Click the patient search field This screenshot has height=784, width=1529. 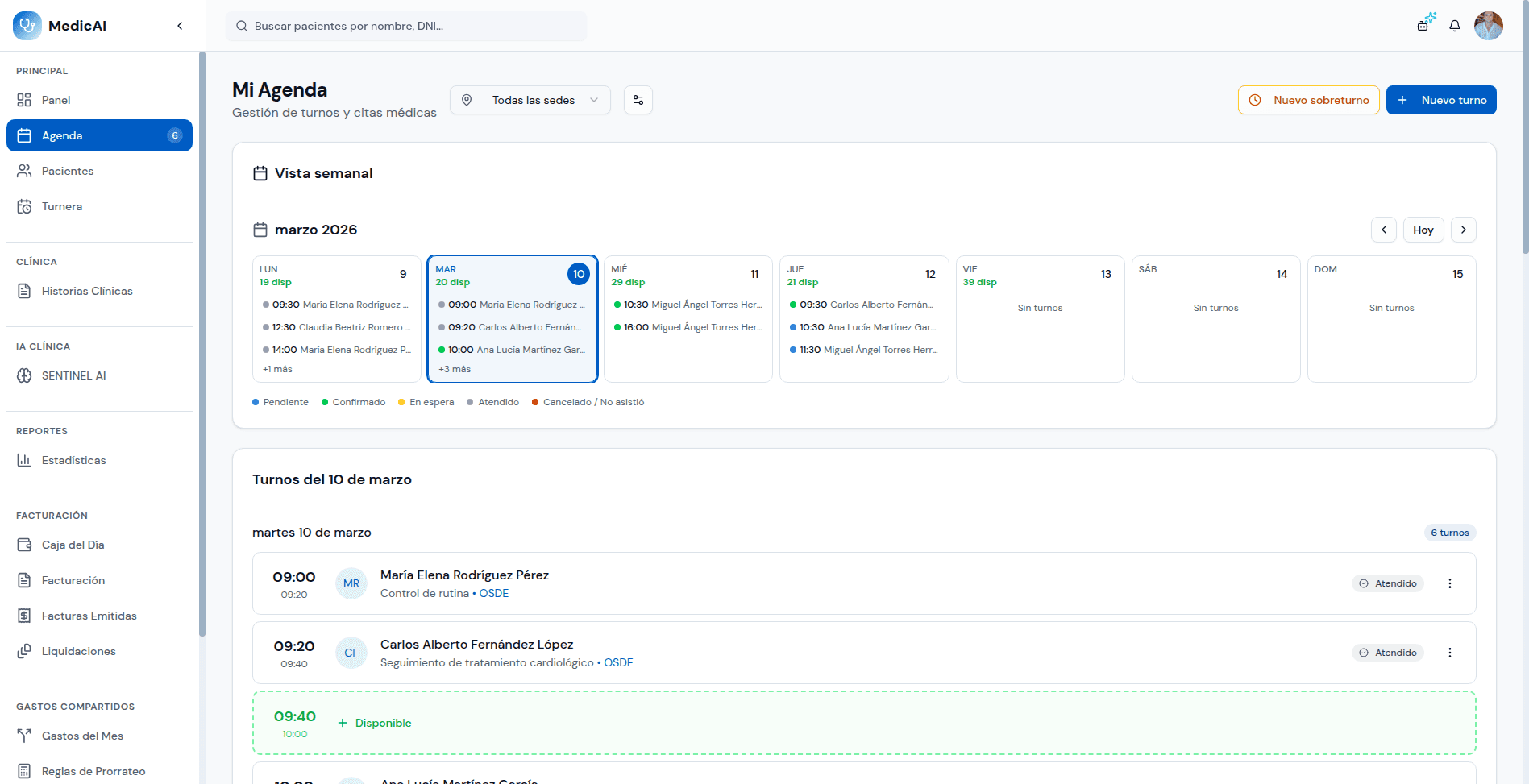[407, 26]
